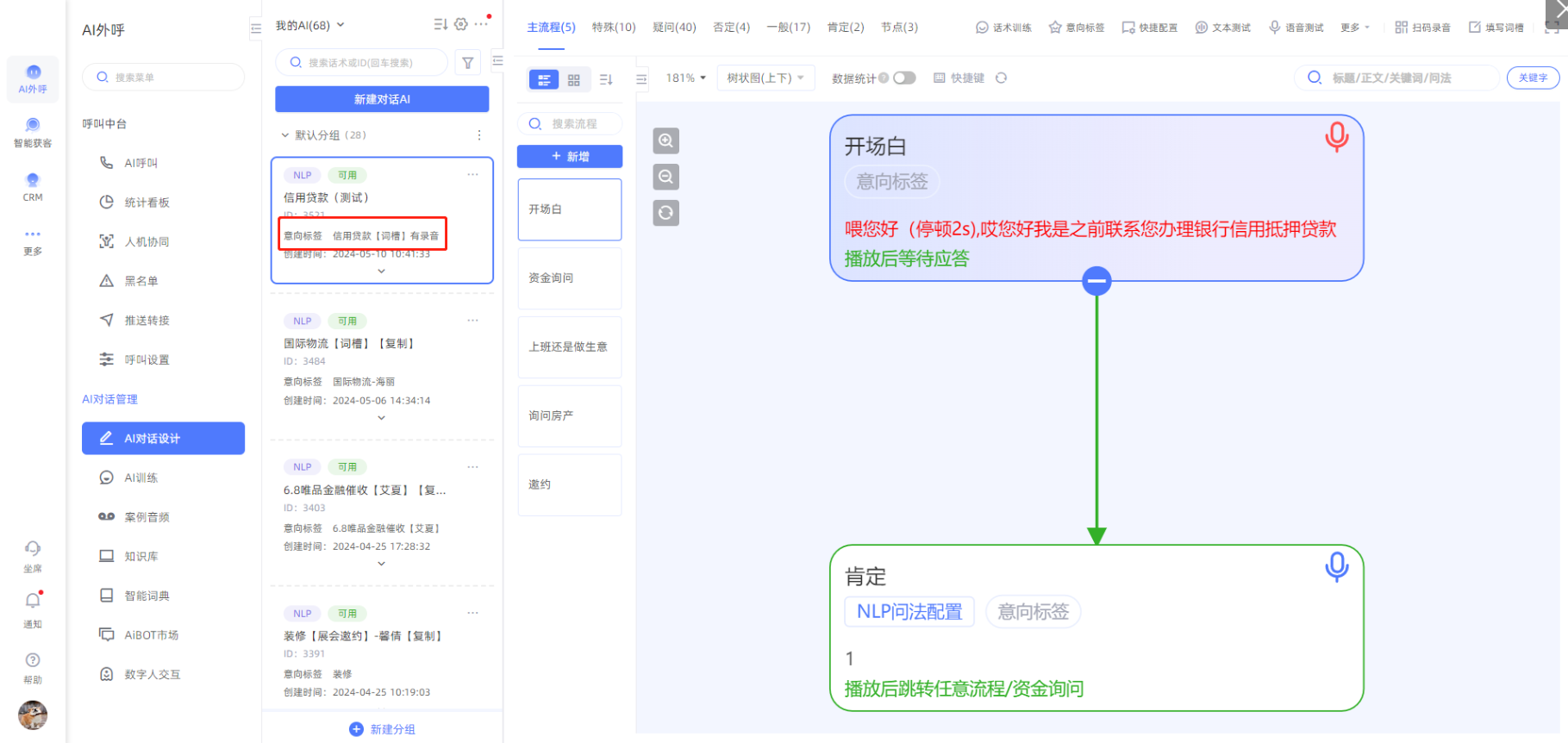
Task: Click the 新增 flow button
Action: coord(570,157)
